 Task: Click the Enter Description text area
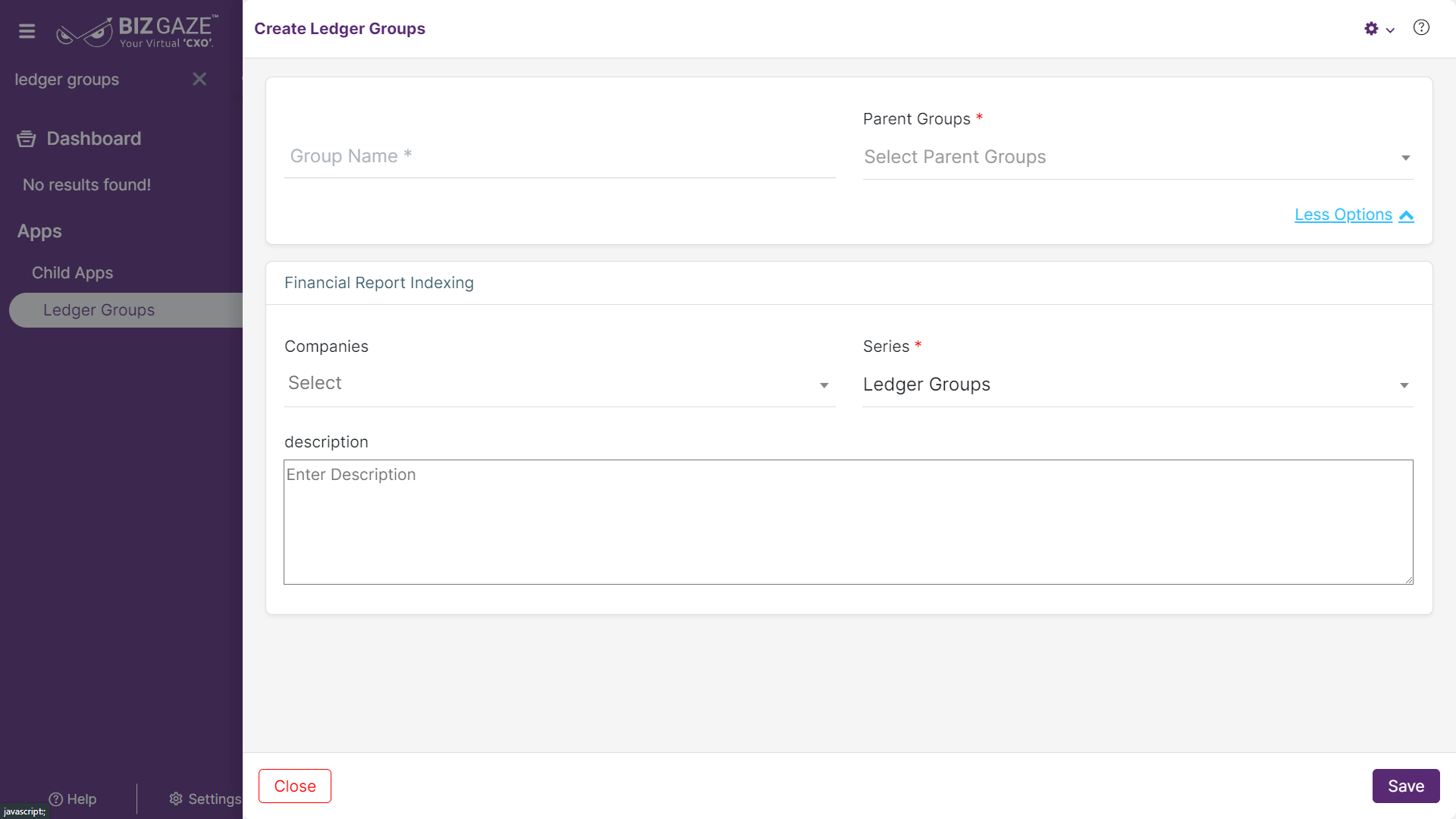(x=848, y=522)
